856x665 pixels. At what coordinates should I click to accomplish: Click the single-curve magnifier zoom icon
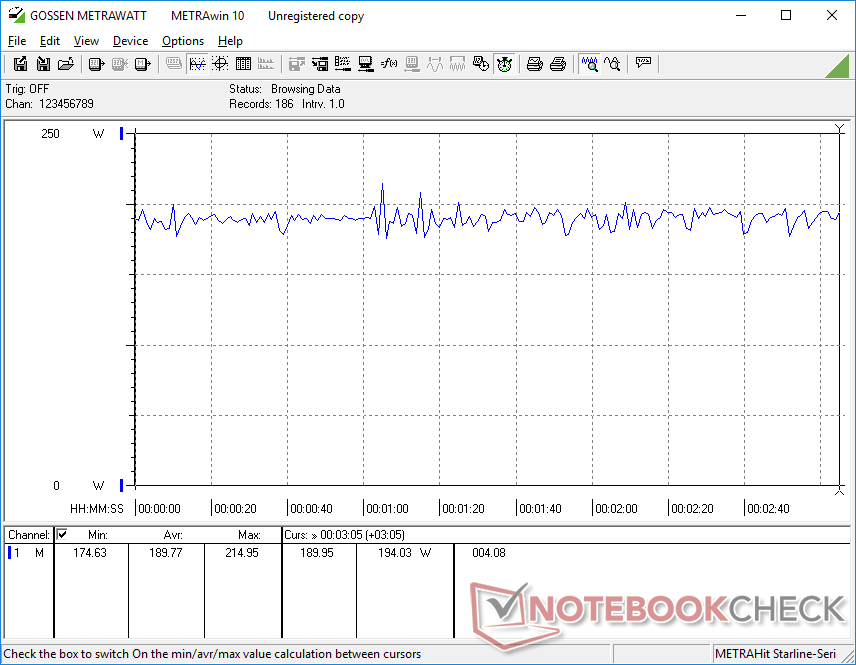point(613,64)
